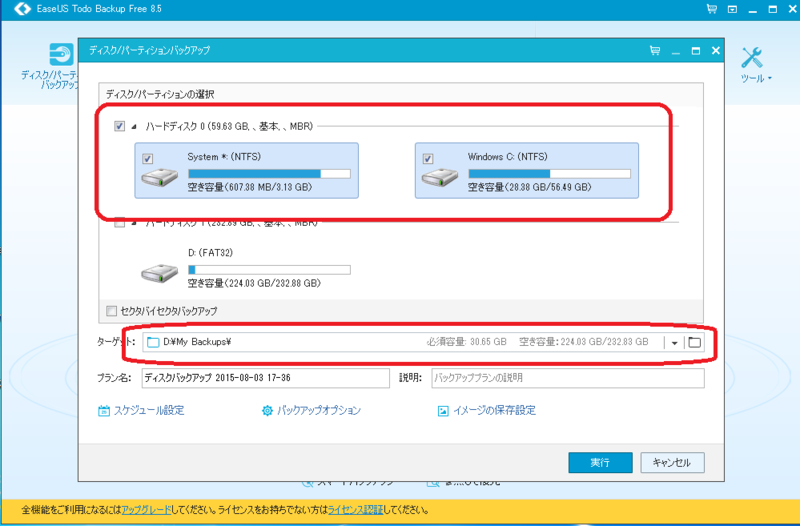Click the D: (FAT32) usage bar

269,270
